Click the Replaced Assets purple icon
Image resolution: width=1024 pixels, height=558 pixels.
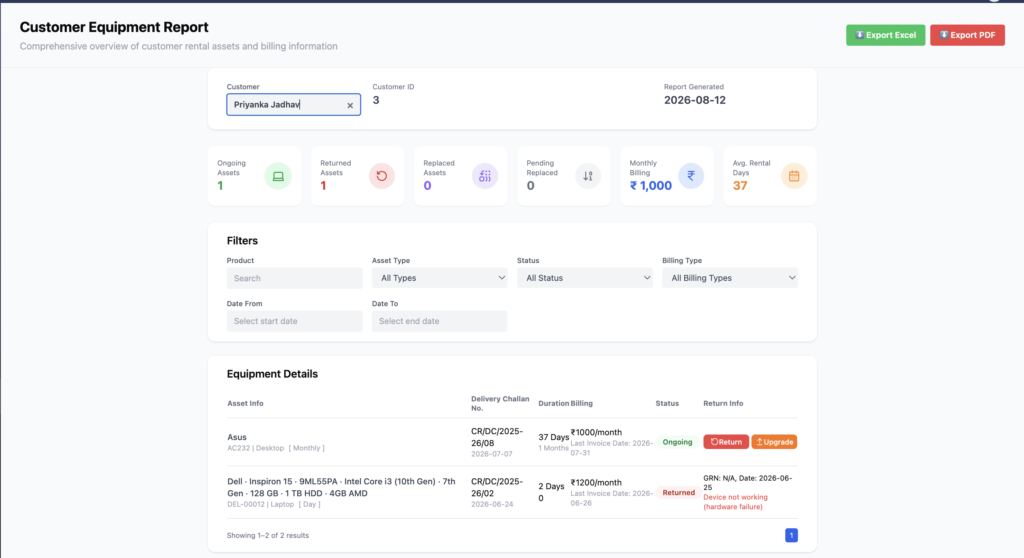pyautogui.click(x=485, y=176)
